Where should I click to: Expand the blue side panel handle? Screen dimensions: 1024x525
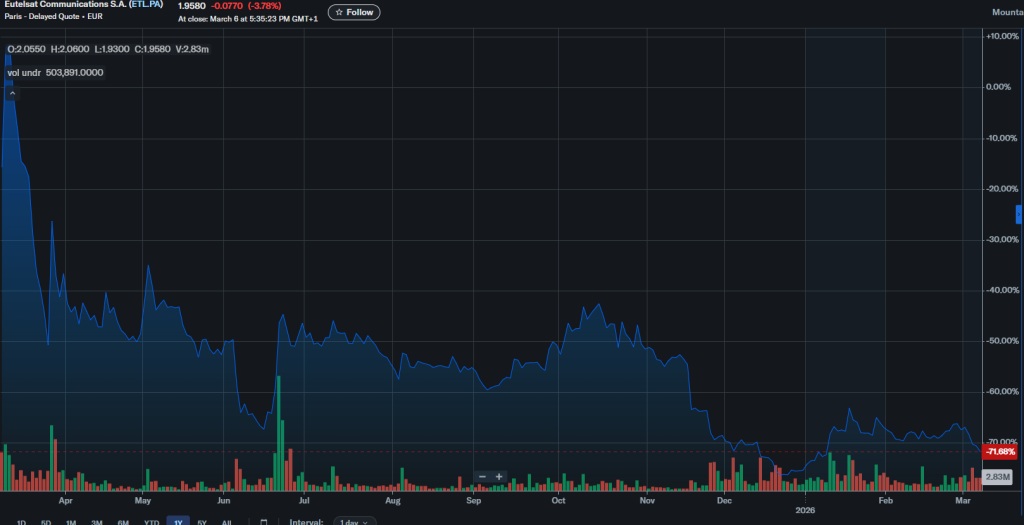coord(1018,214)
